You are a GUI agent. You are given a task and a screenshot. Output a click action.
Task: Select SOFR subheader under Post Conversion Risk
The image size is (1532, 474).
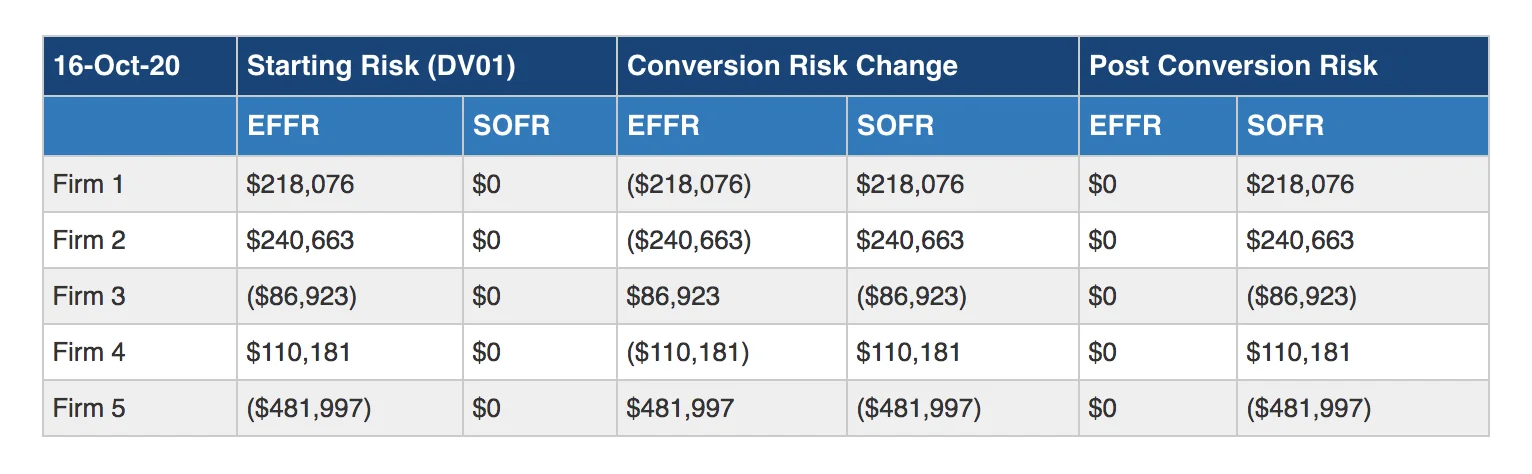pos(1286,126)
